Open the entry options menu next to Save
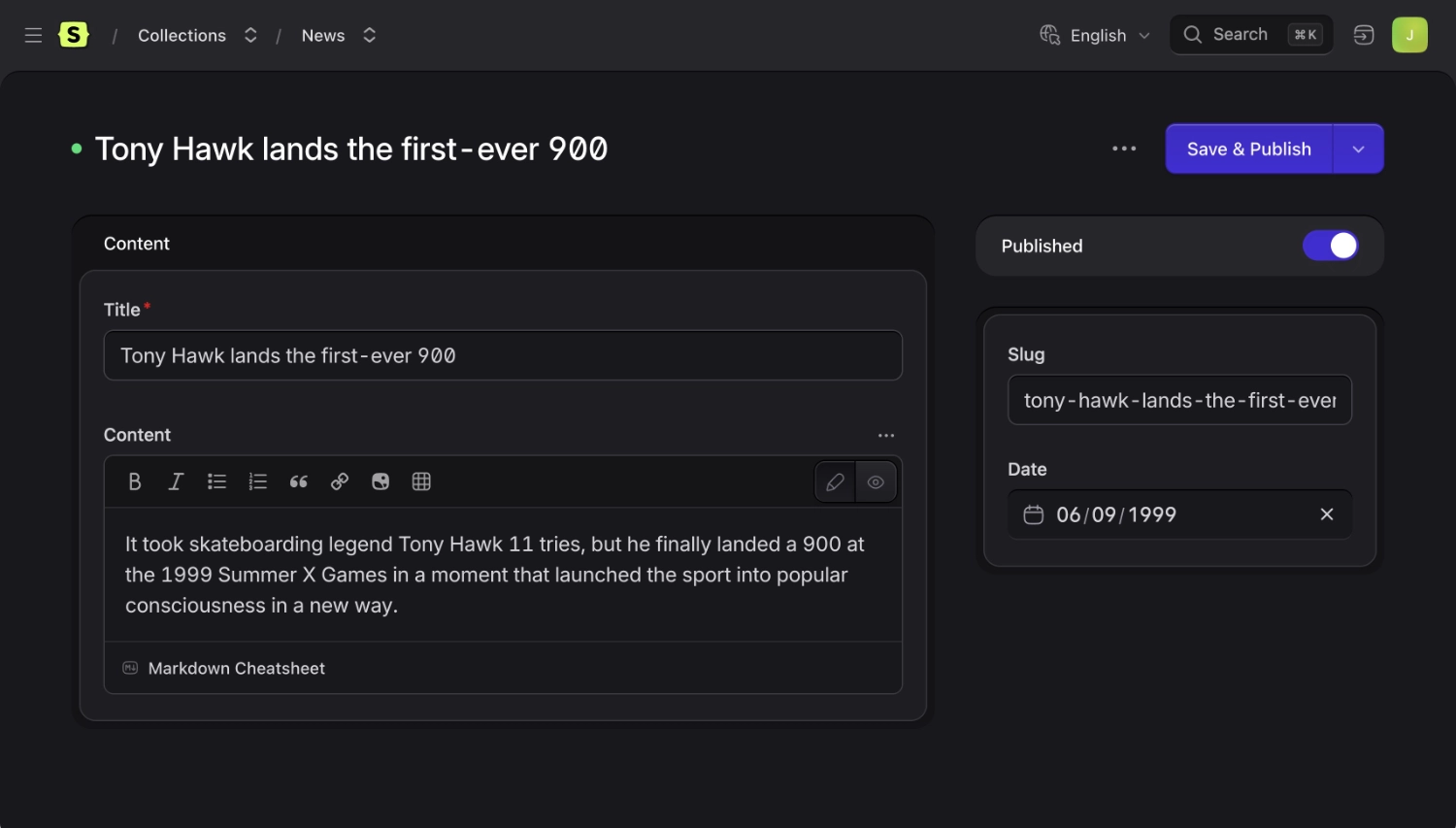Image resolution: width=1456 pixels, height=828 pixels. point(1123,149)
